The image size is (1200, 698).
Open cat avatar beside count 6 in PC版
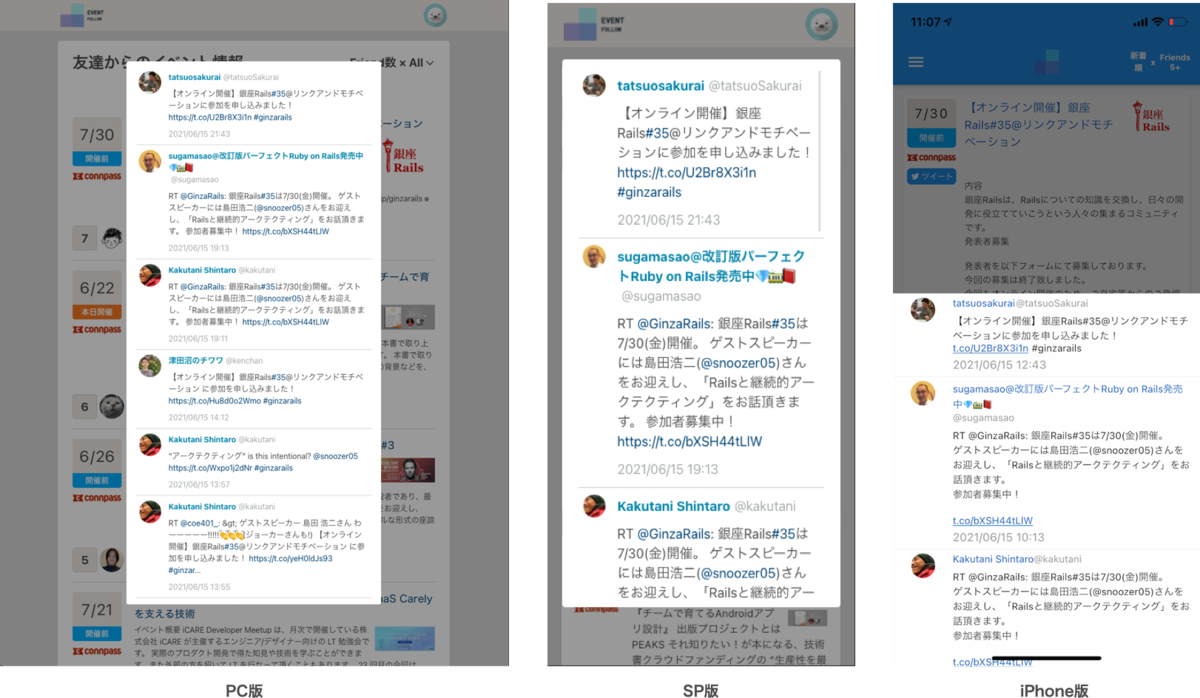112,406
